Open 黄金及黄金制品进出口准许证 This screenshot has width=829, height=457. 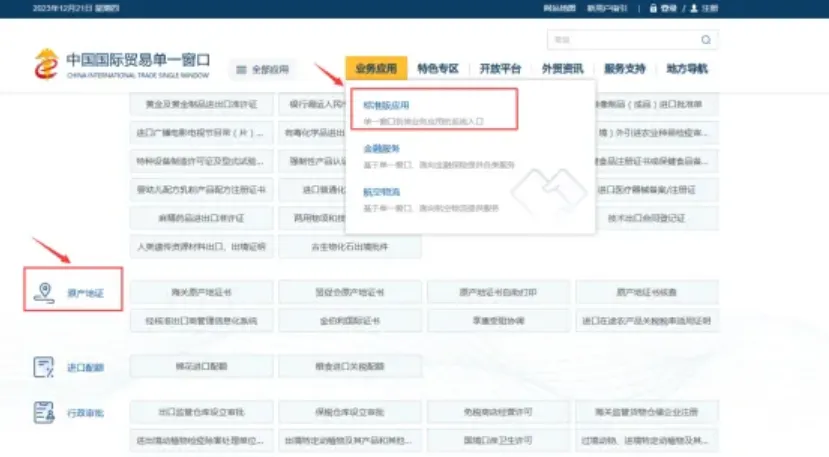click(201, 104)
